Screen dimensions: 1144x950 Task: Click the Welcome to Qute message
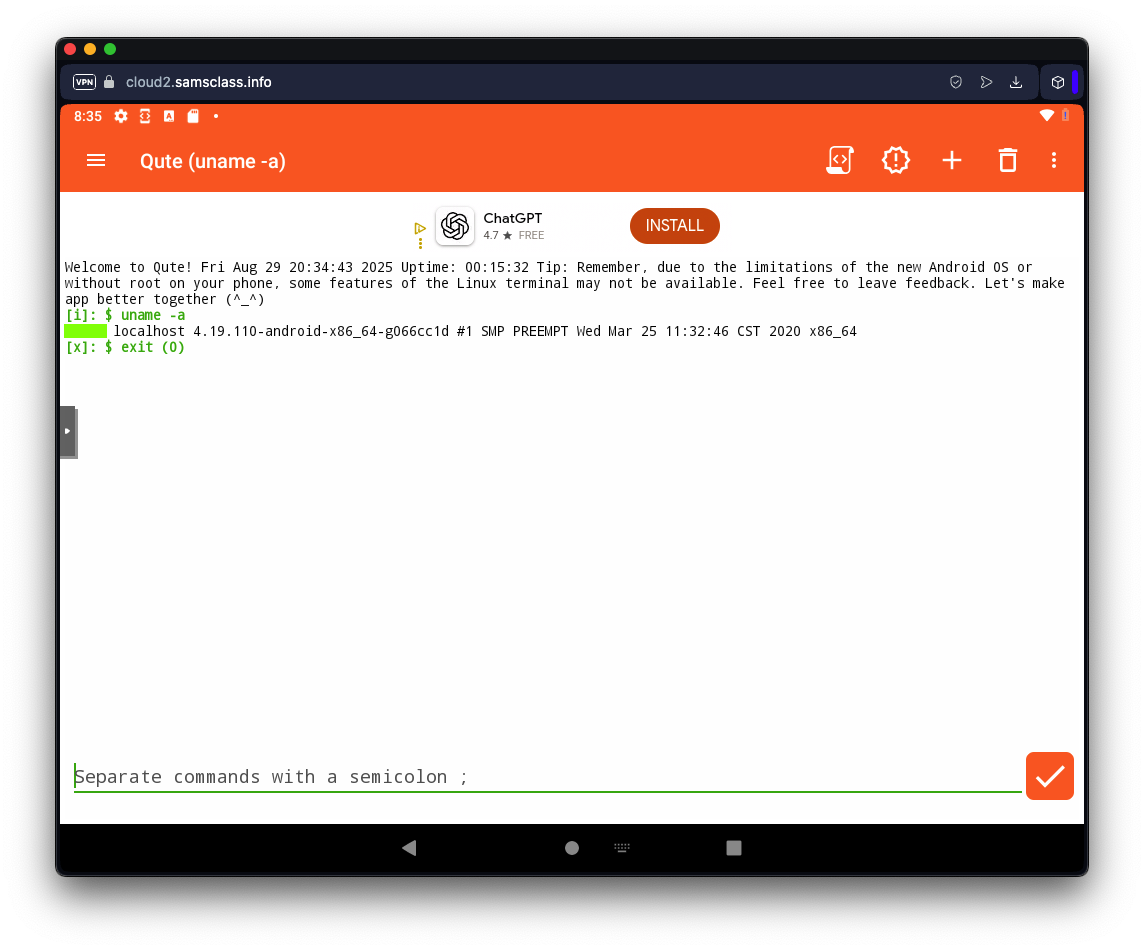[565, 283]
